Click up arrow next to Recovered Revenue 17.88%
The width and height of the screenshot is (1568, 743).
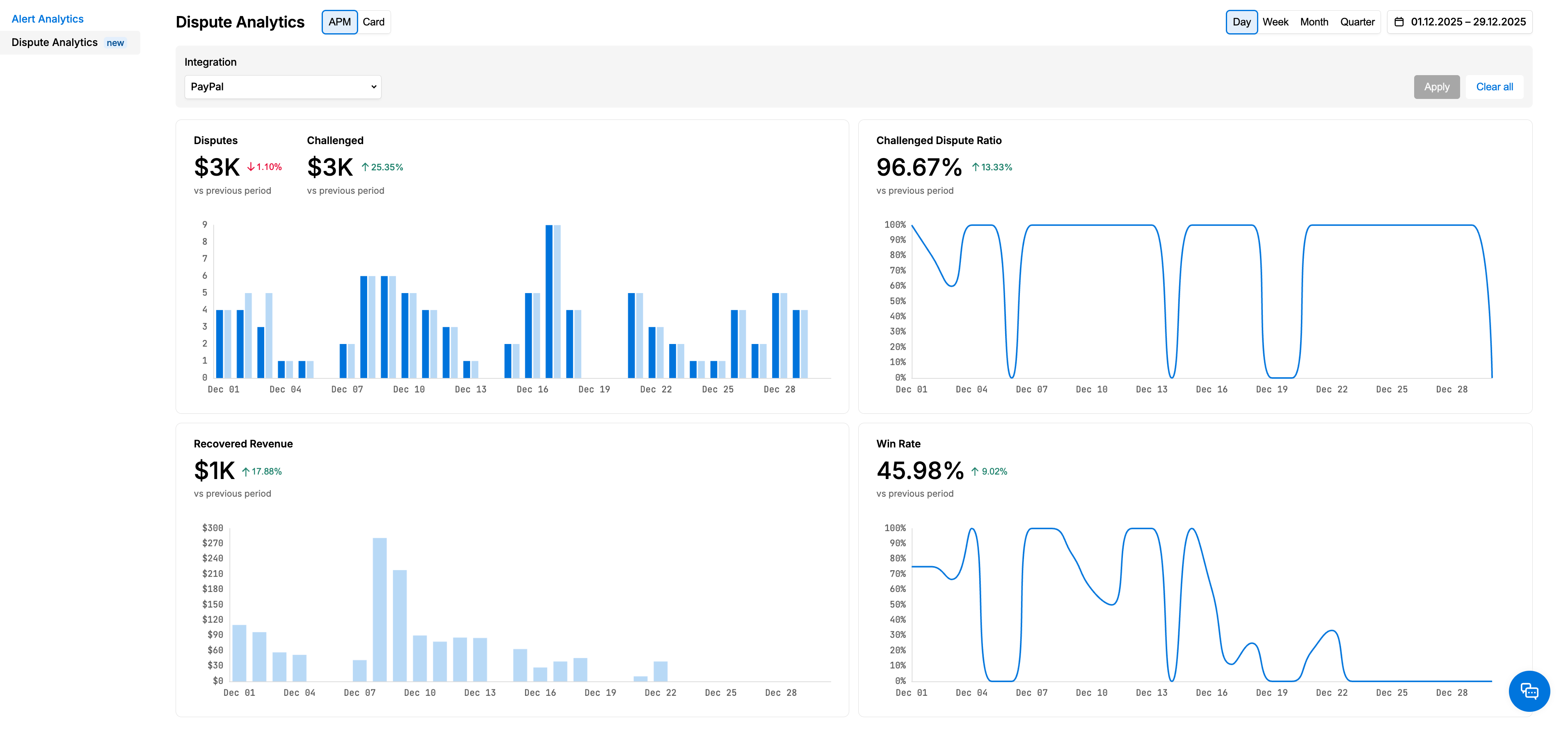246,471
